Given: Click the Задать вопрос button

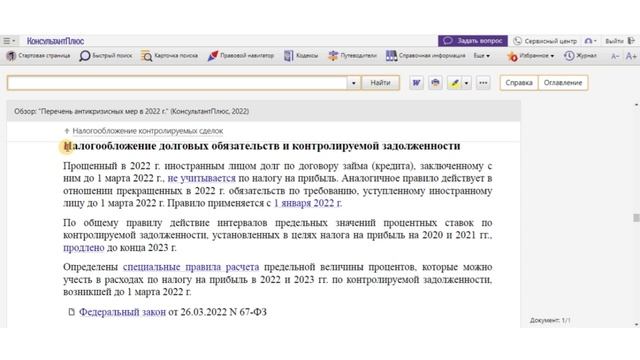Looking at the screenshot, I should [x=473, y=41].
